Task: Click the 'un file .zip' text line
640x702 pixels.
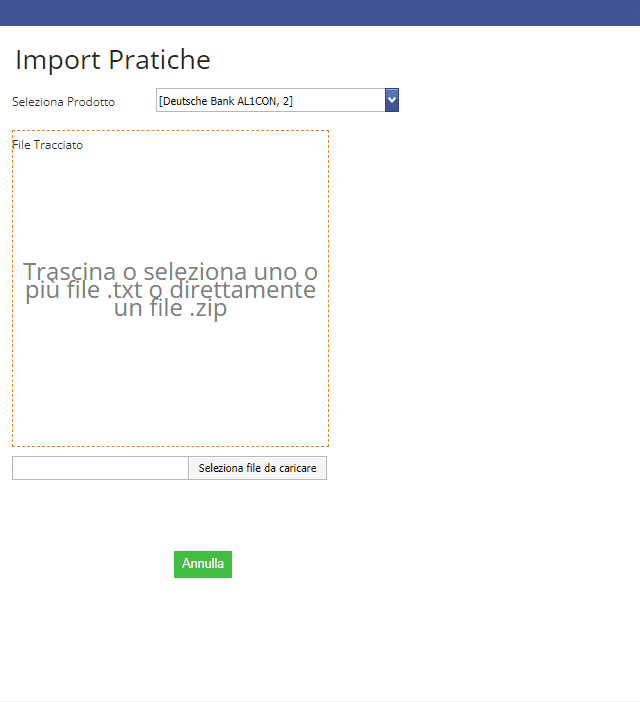Action: [x=170, y=309]
